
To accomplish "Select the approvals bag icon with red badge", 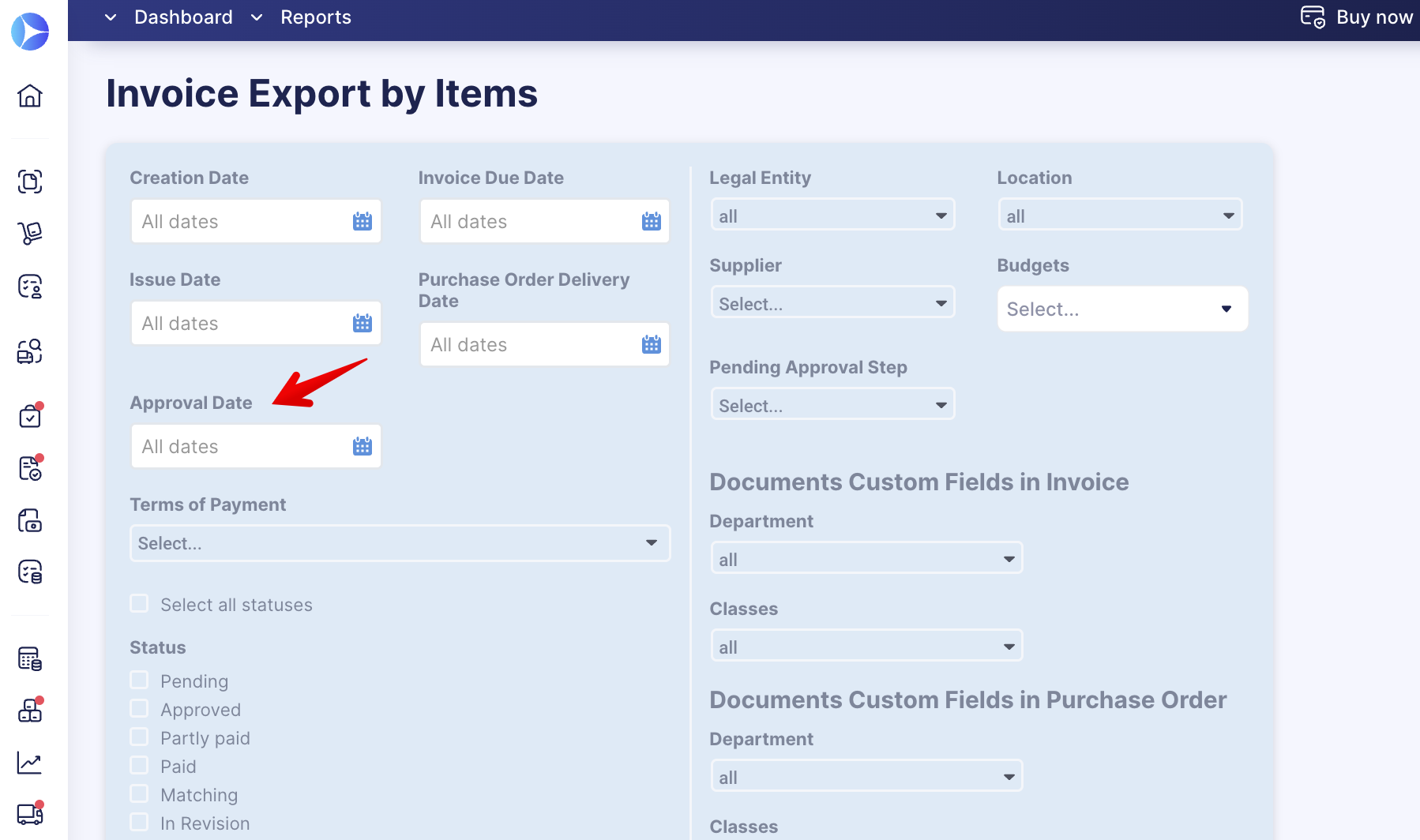I will [x=29, y=415].
